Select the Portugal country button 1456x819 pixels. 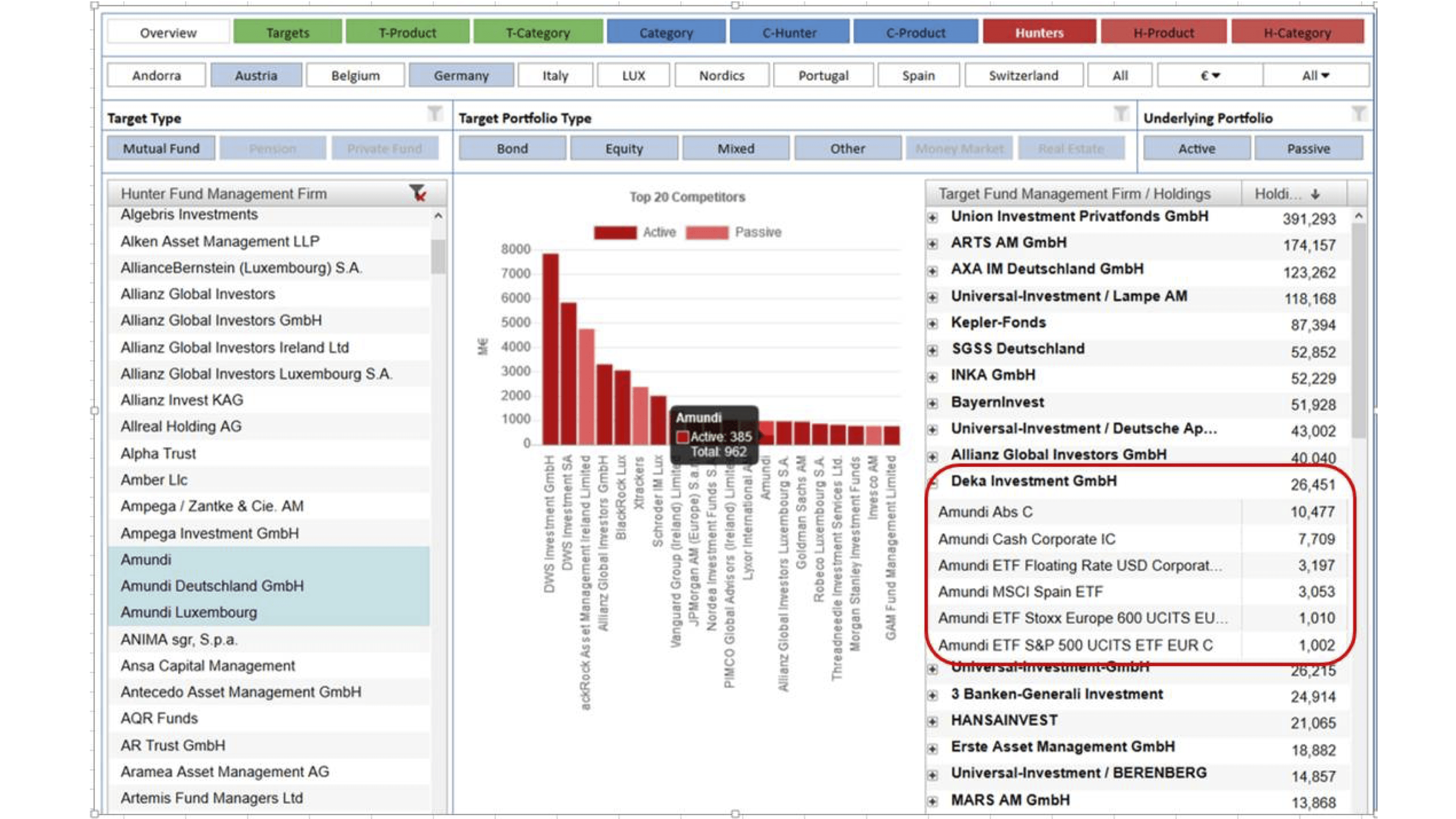coord(824,75)
